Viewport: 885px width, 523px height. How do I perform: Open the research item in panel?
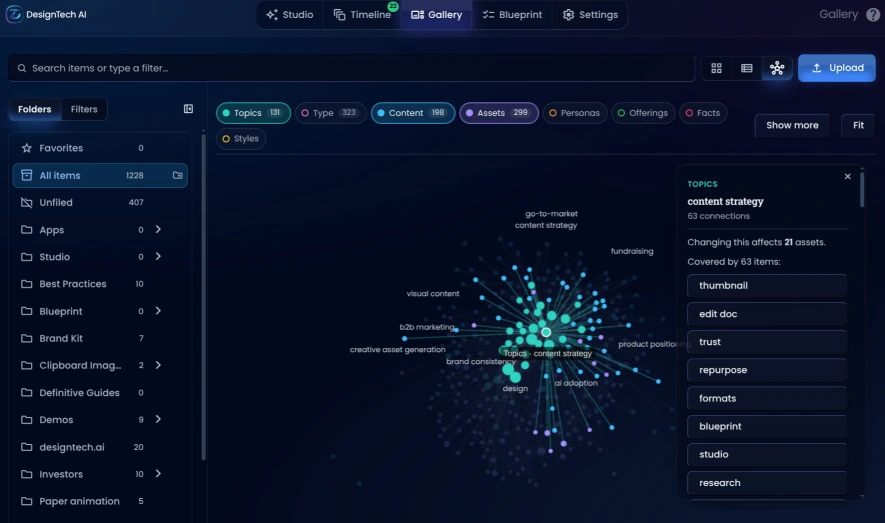tap(767, 483)
